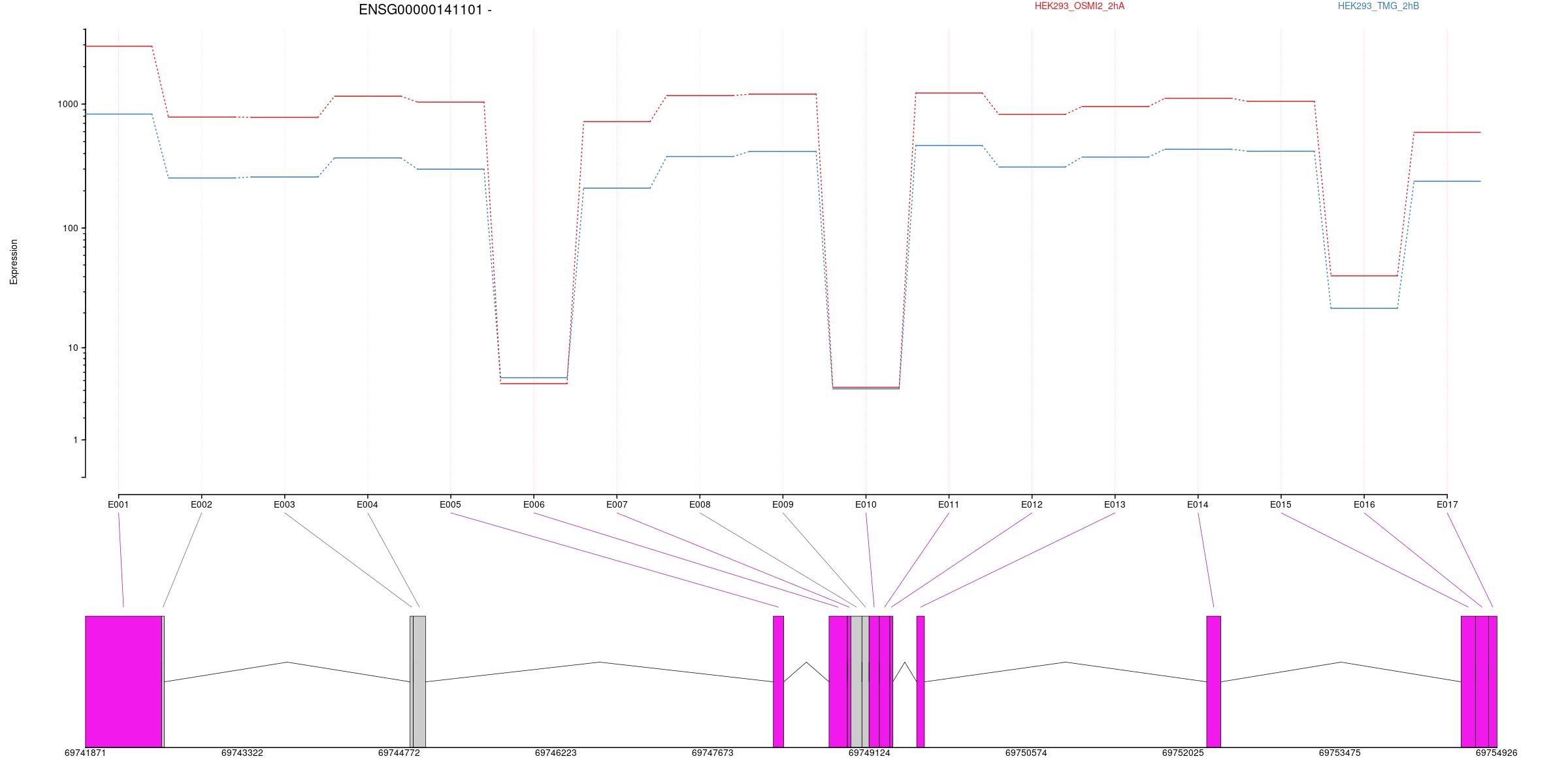Click y-axis tick value 1000
This screenshot has height=784, width=1568.
[67, 104]
